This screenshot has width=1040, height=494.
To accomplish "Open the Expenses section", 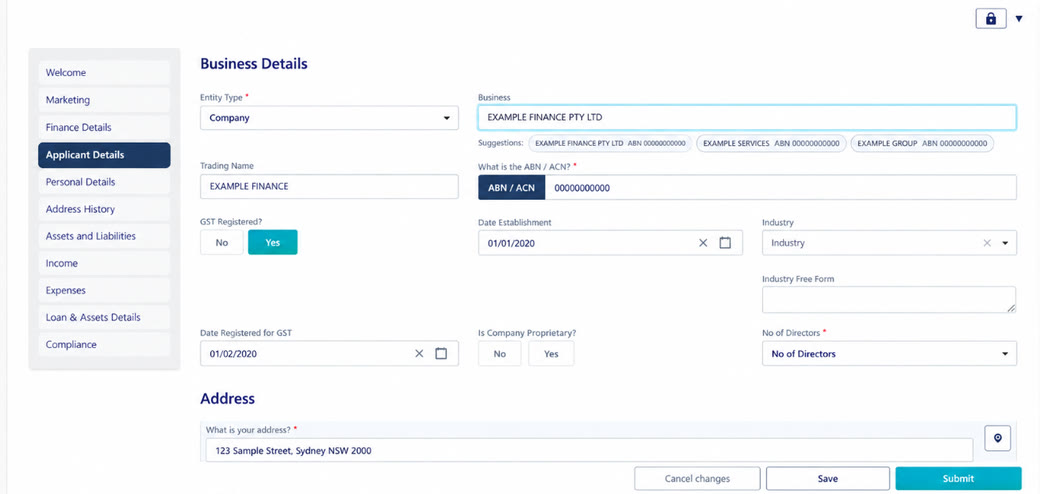I will coord(104,290).
